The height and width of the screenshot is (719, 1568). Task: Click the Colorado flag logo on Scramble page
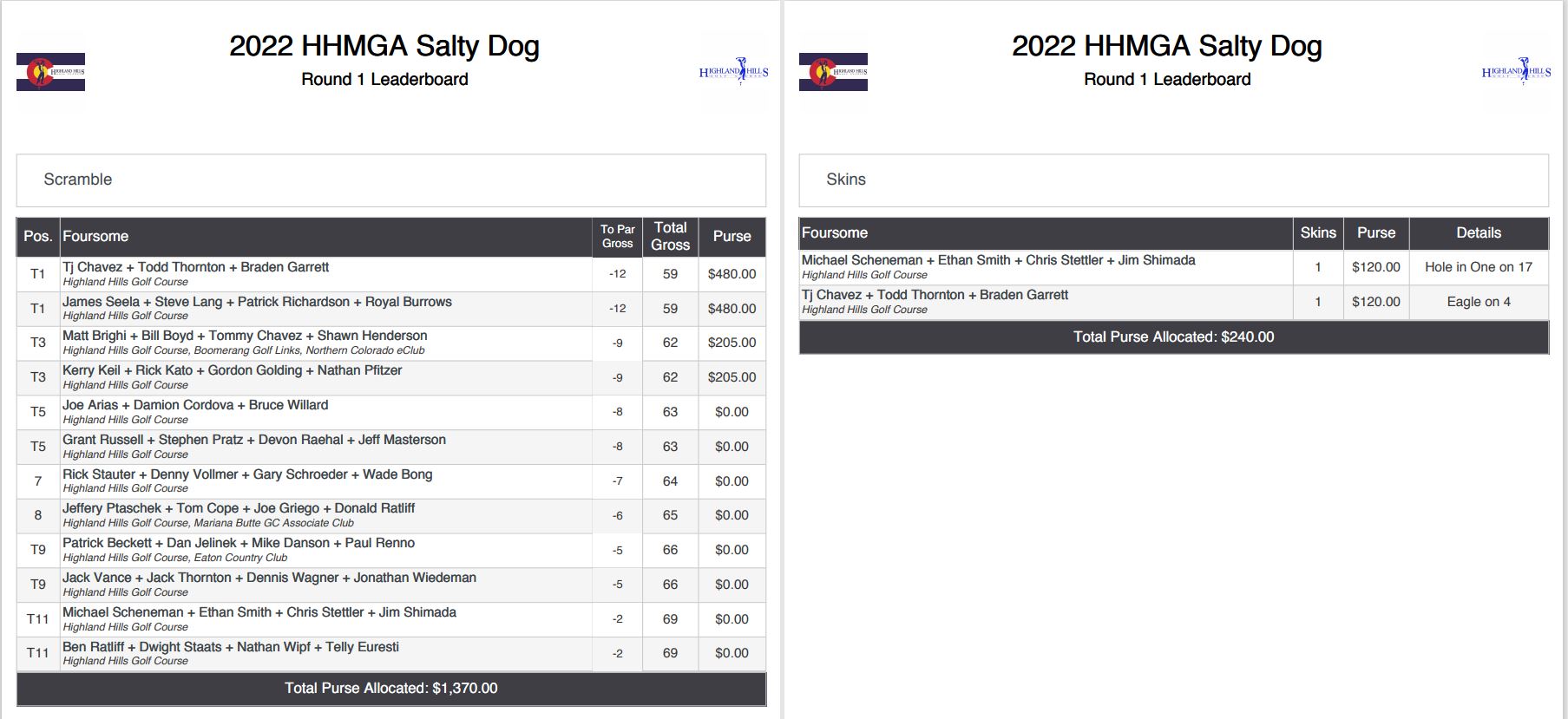point(50,72)
